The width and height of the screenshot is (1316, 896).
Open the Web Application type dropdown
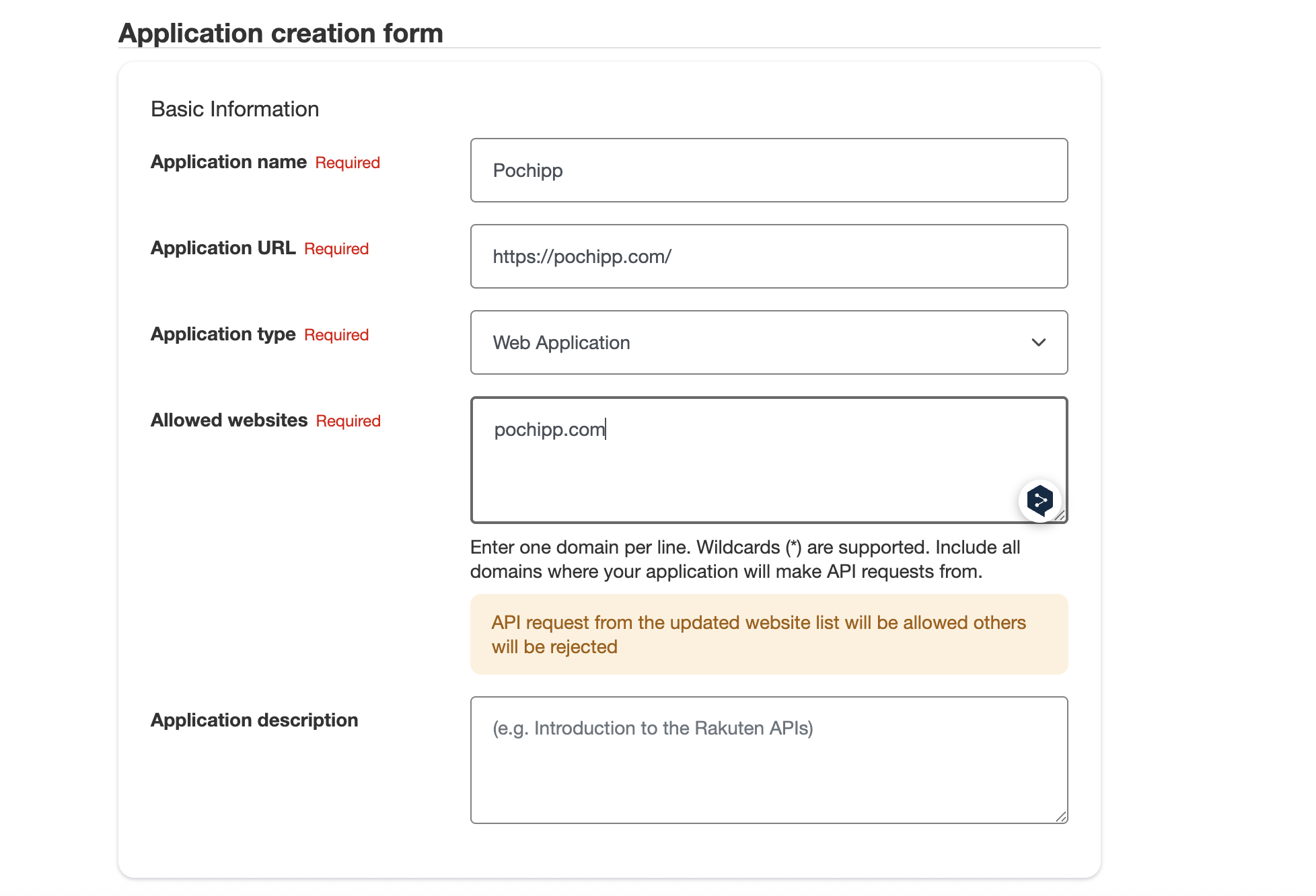click(x=768, y=342)
